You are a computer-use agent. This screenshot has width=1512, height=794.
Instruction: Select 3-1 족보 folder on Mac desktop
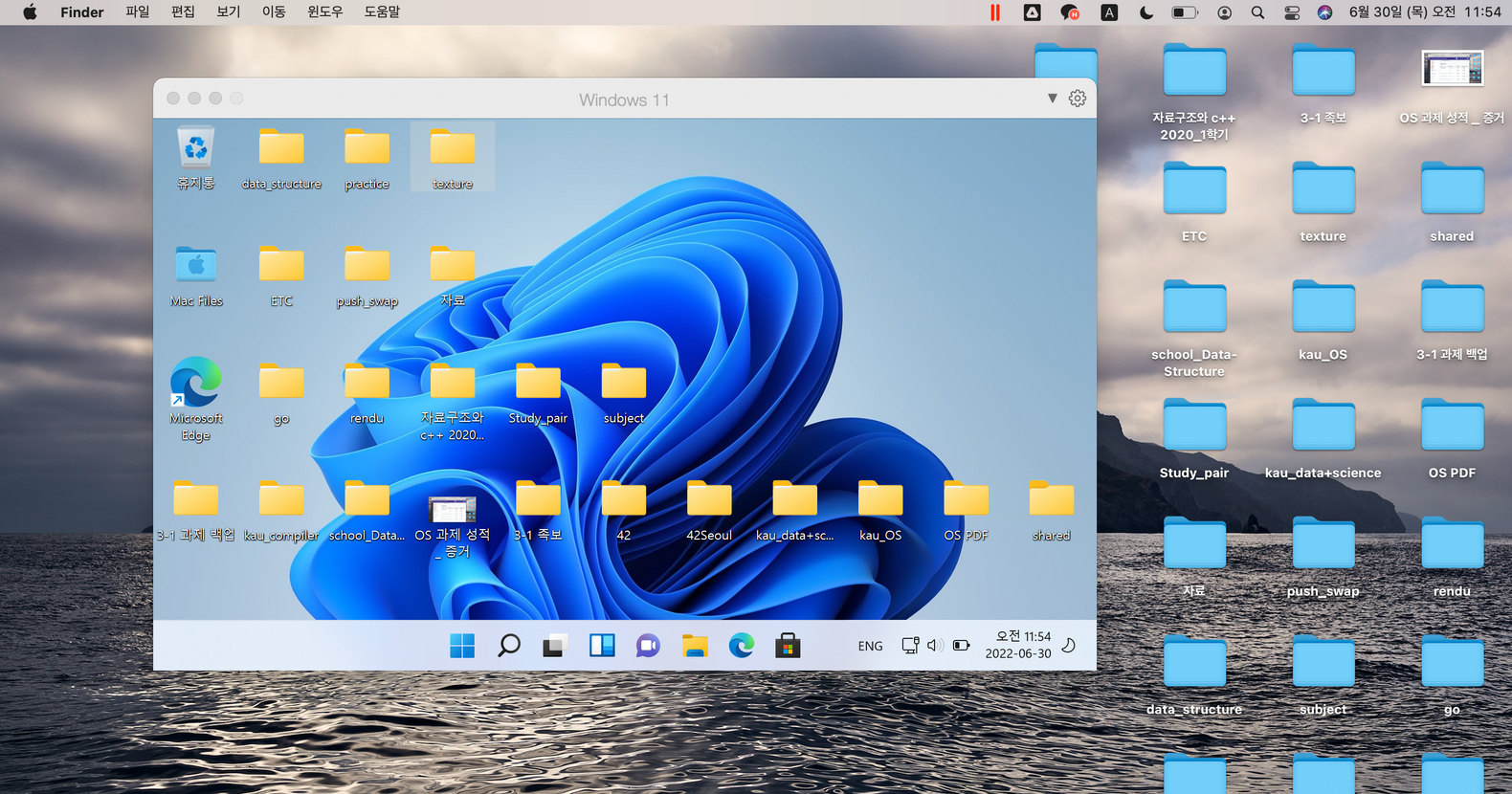pos(1323,84)
